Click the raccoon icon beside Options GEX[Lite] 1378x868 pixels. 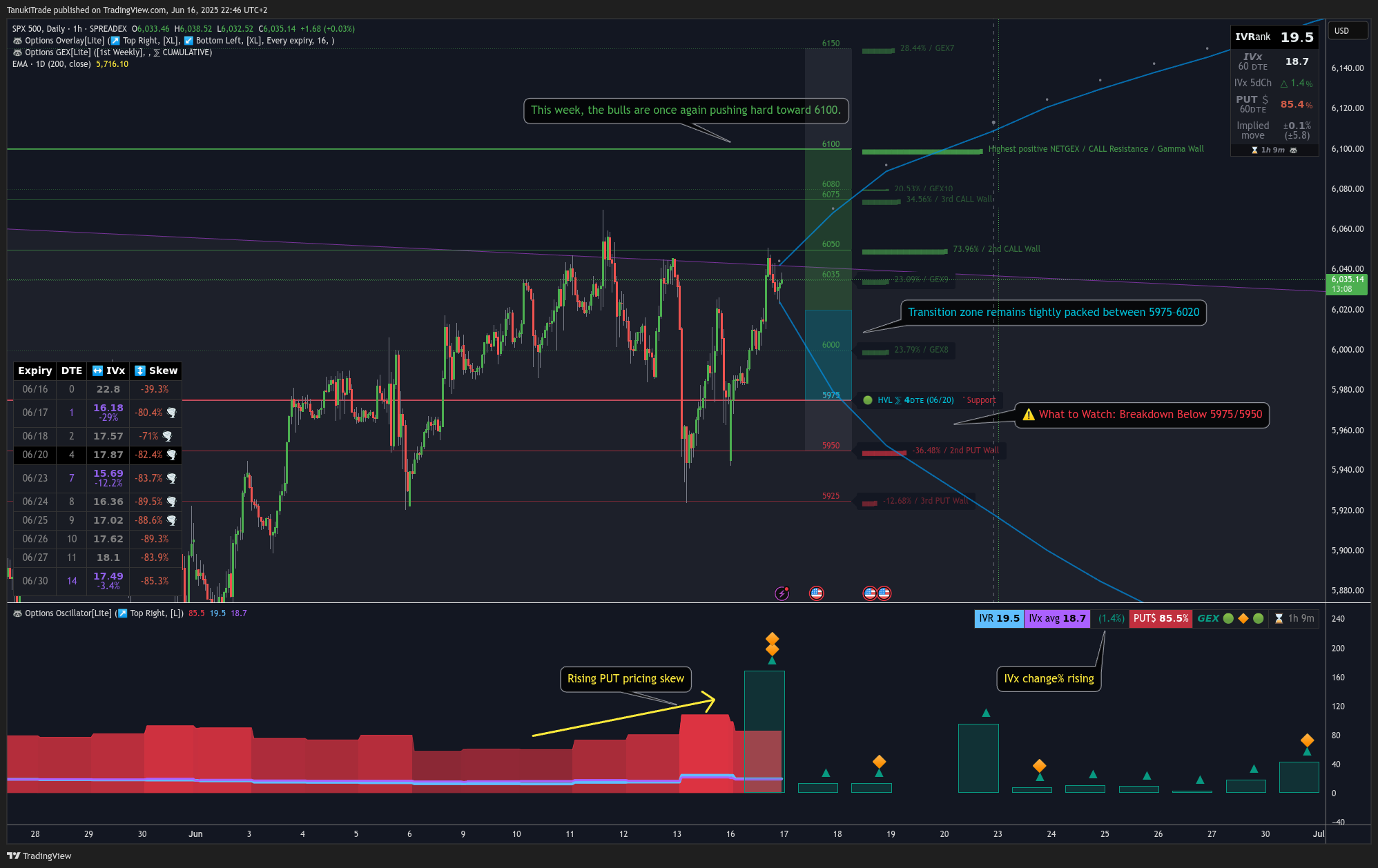(x=17, y=52)
